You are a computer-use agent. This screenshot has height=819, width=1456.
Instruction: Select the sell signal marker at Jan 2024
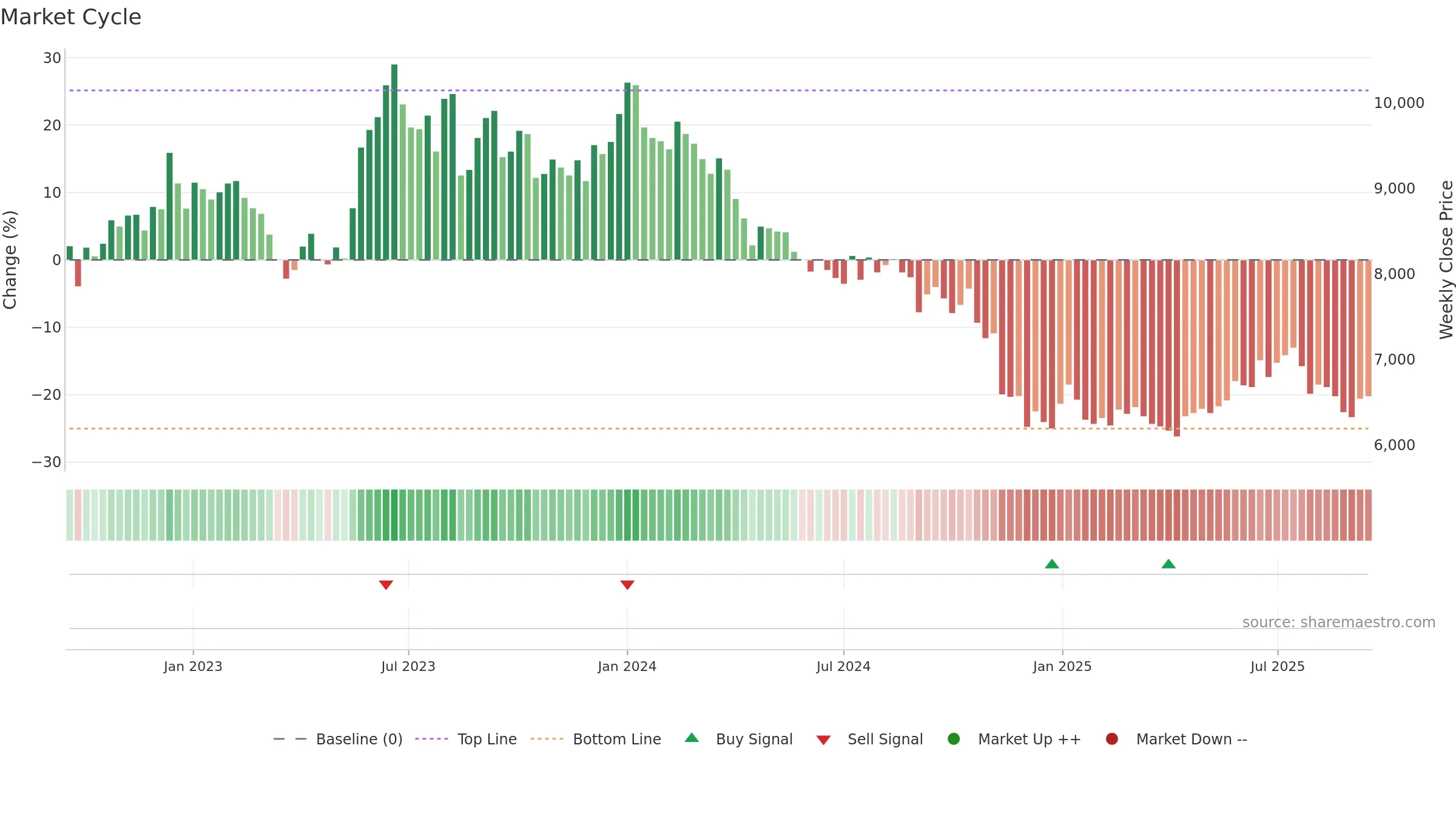(x=627, y=585)
